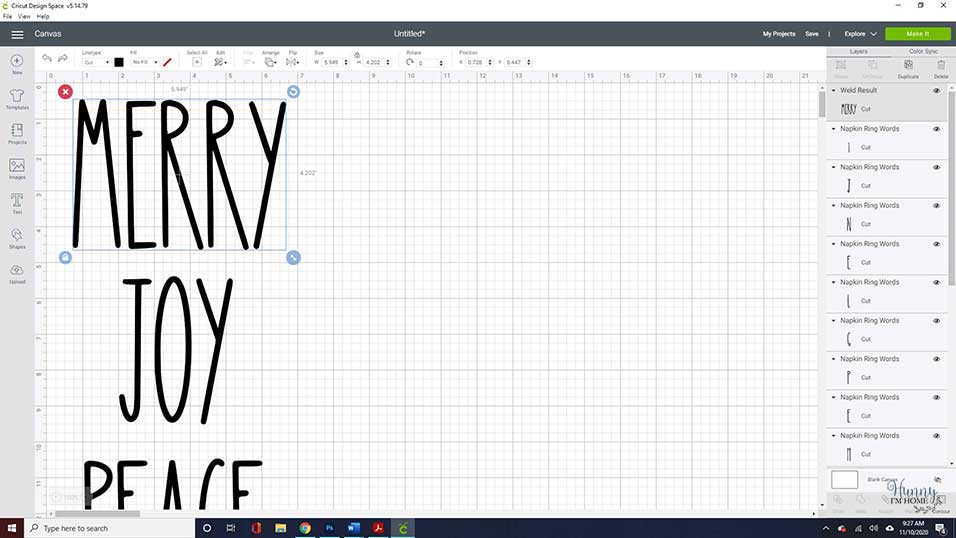
Task: Open the Help menu
Action: click(x=43, y=16)
